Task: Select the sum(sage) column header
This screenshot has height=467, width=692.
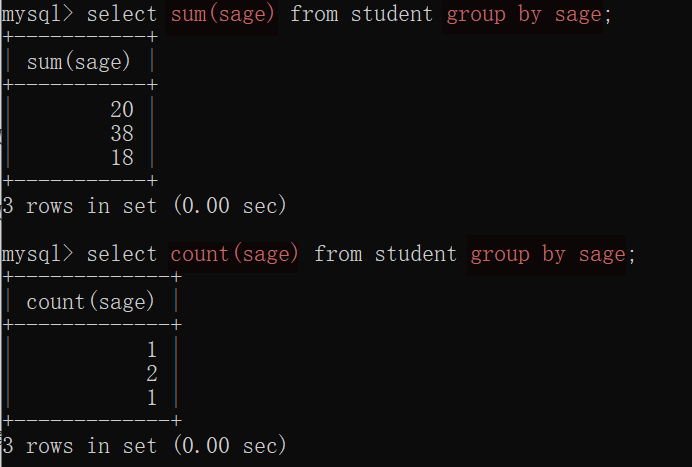Action: pyautogui.click(x=79, y=62)
